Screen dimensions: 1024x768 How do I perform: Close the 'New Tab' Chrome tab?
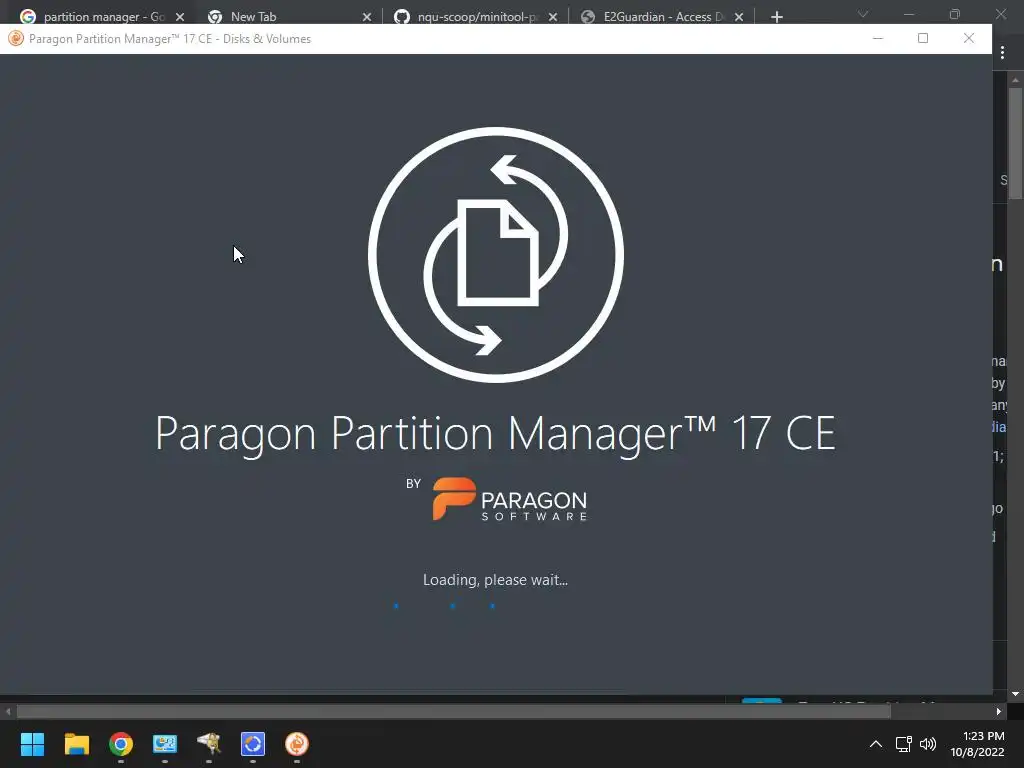(366, 17)
